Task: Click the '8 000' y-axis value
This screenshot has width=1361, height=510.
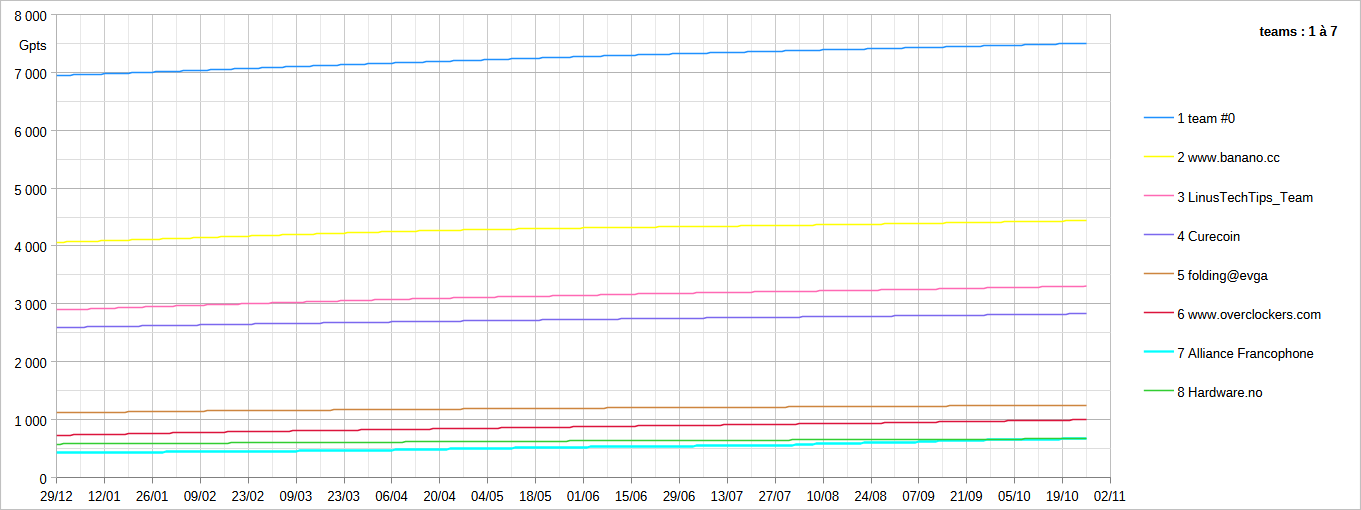Action: [x=30, y=17]
